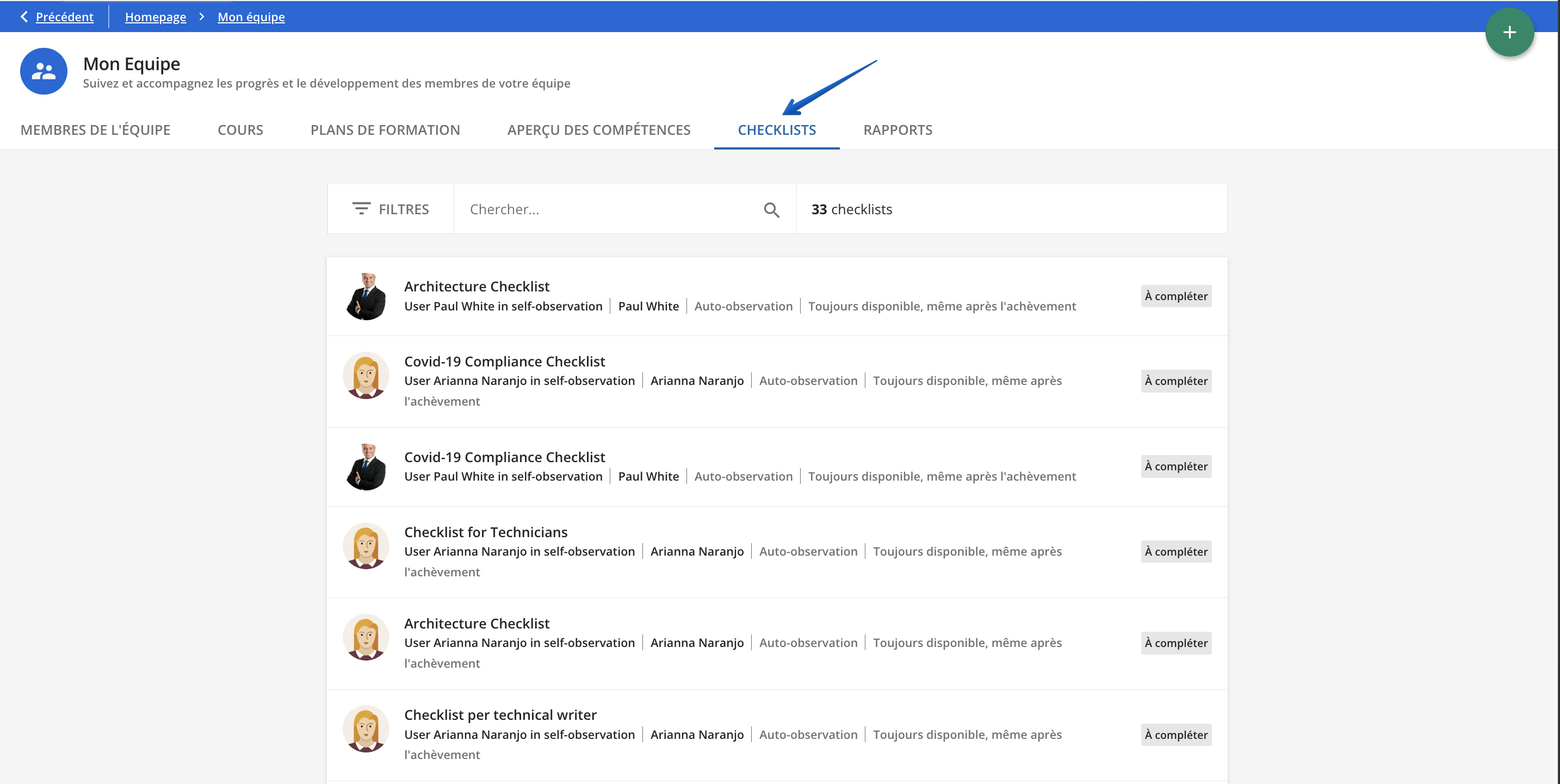
Task: Click Arianna Naranjo's avatar on Covid-19 Compliance Checklist
Action: tap(366, 376)
